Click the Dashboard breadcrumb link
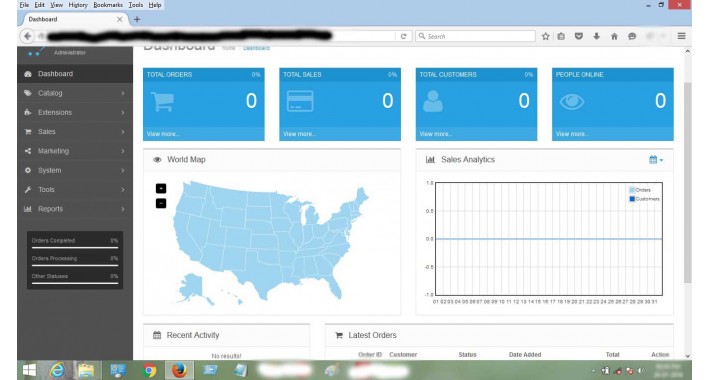Viewport: 710px width, 380px height. (x=256, y=48)
